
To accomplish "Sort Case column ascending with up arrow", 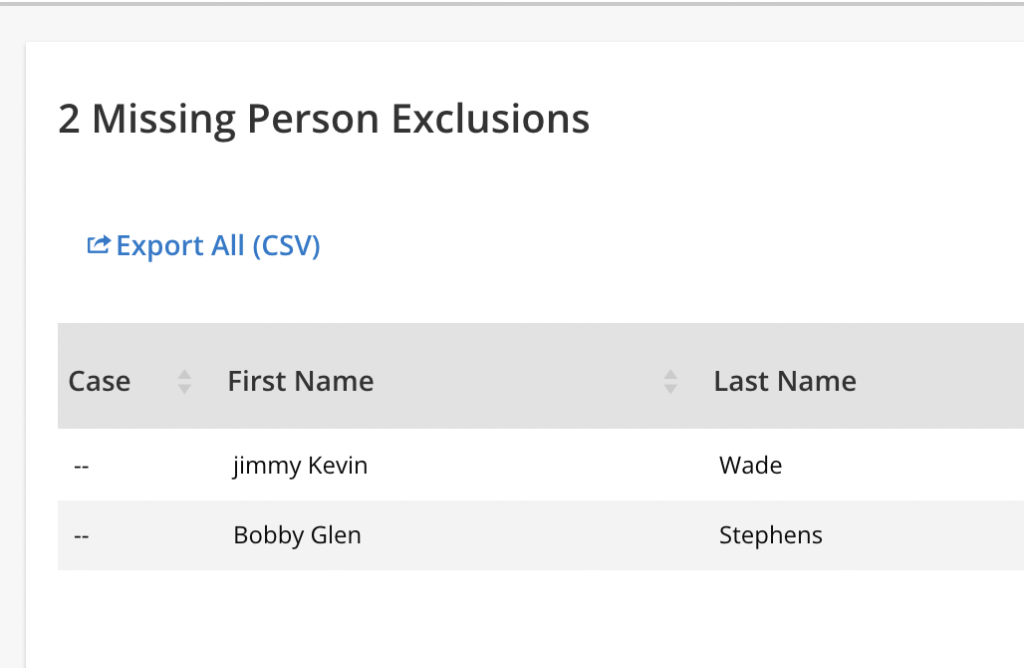I will click(x=184, y=374).
